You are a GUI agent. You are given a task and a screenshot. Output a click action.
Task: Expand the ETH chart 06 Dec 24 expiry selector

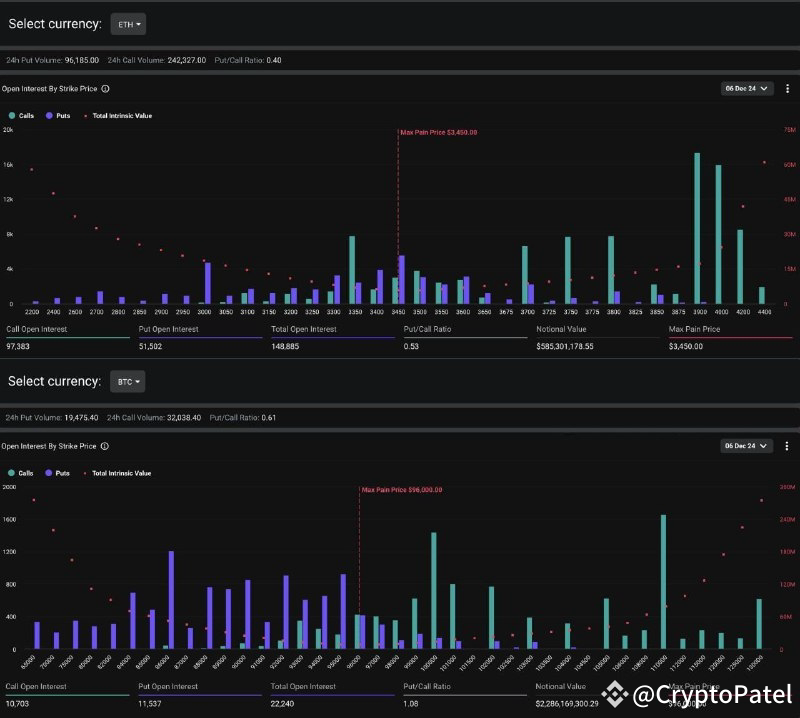746,88
